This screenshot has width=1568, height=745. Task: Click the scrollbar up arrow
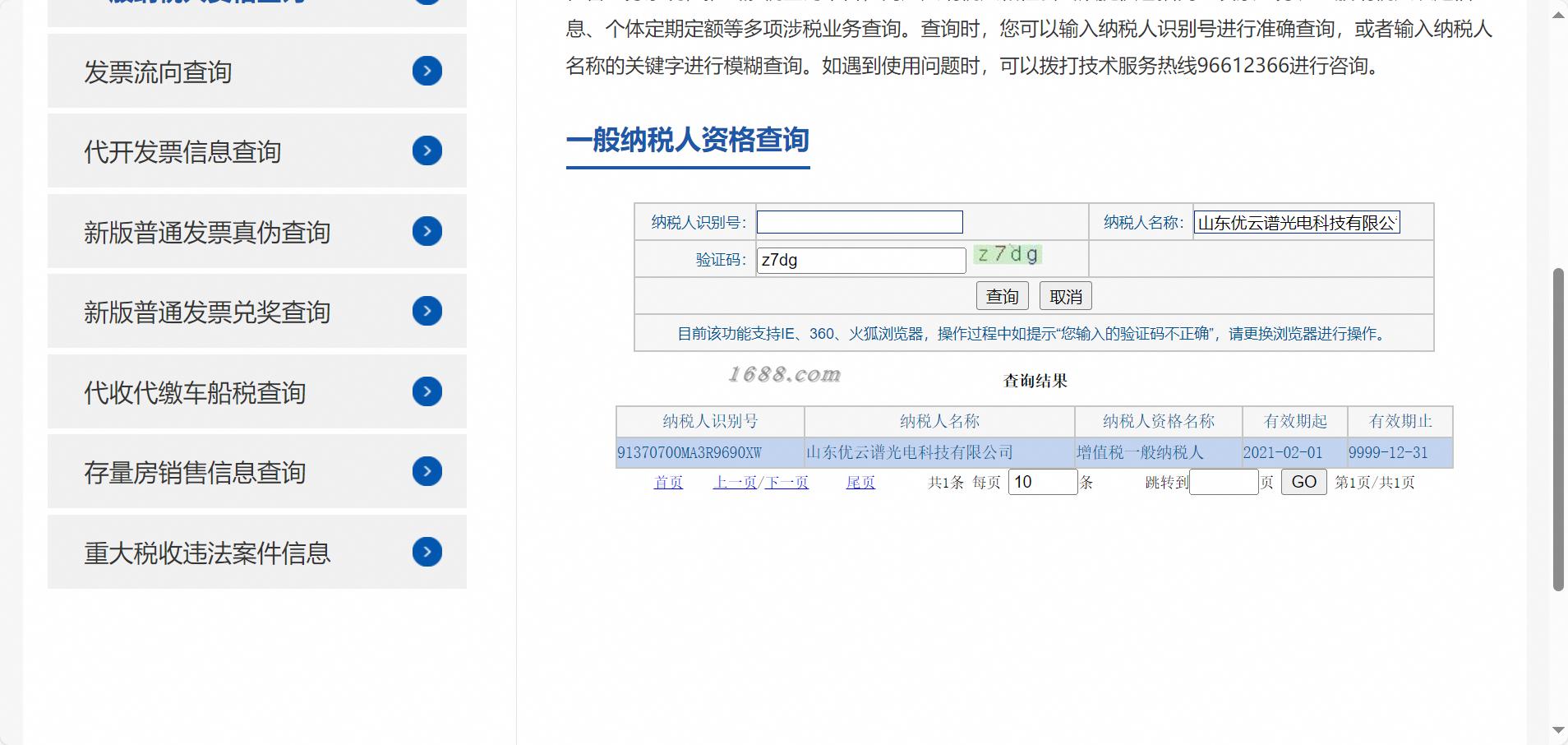[1558, 15]
